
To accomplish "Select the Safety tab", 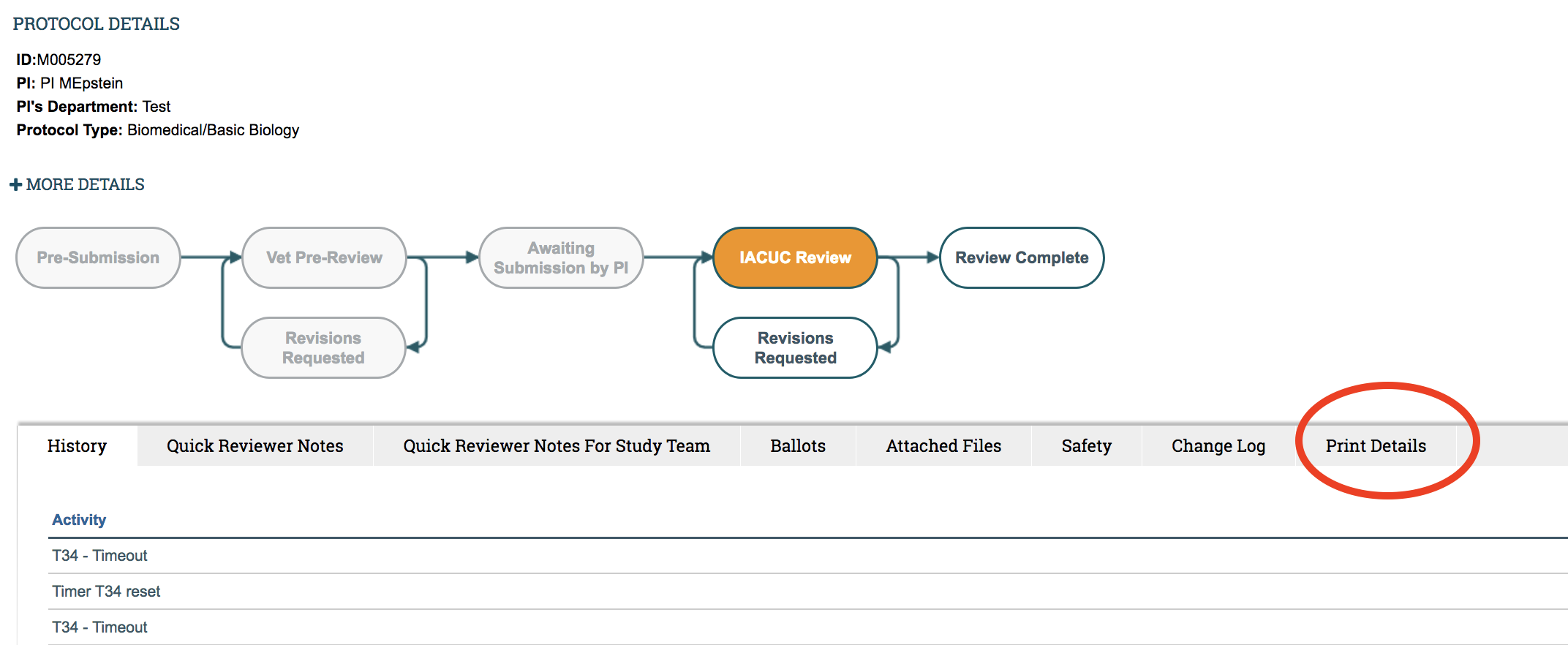I will pos(1086,446).
